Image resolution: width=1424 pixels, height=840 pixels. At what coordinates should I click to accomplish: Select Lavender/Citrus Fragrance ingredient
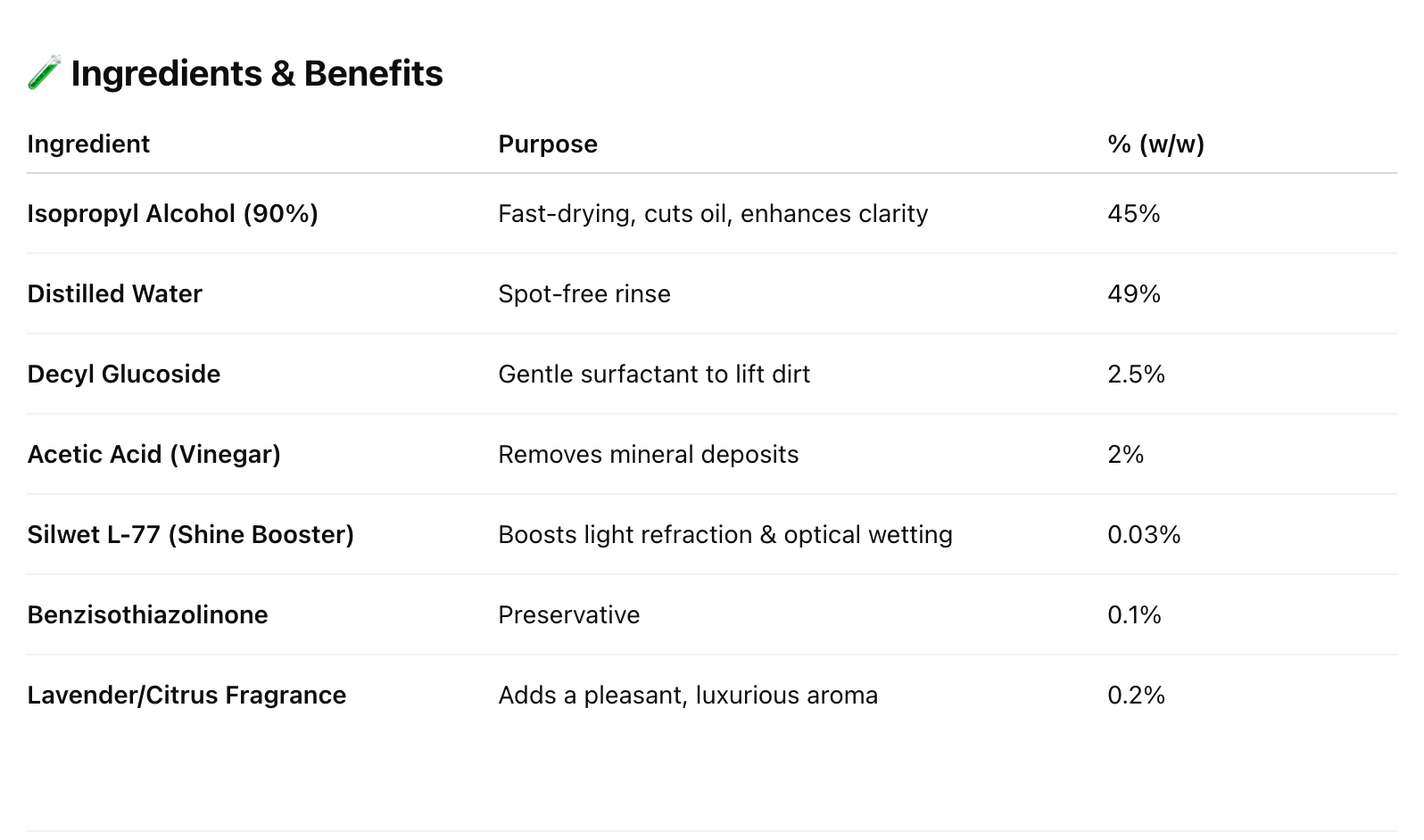click(x=187, y=696)
